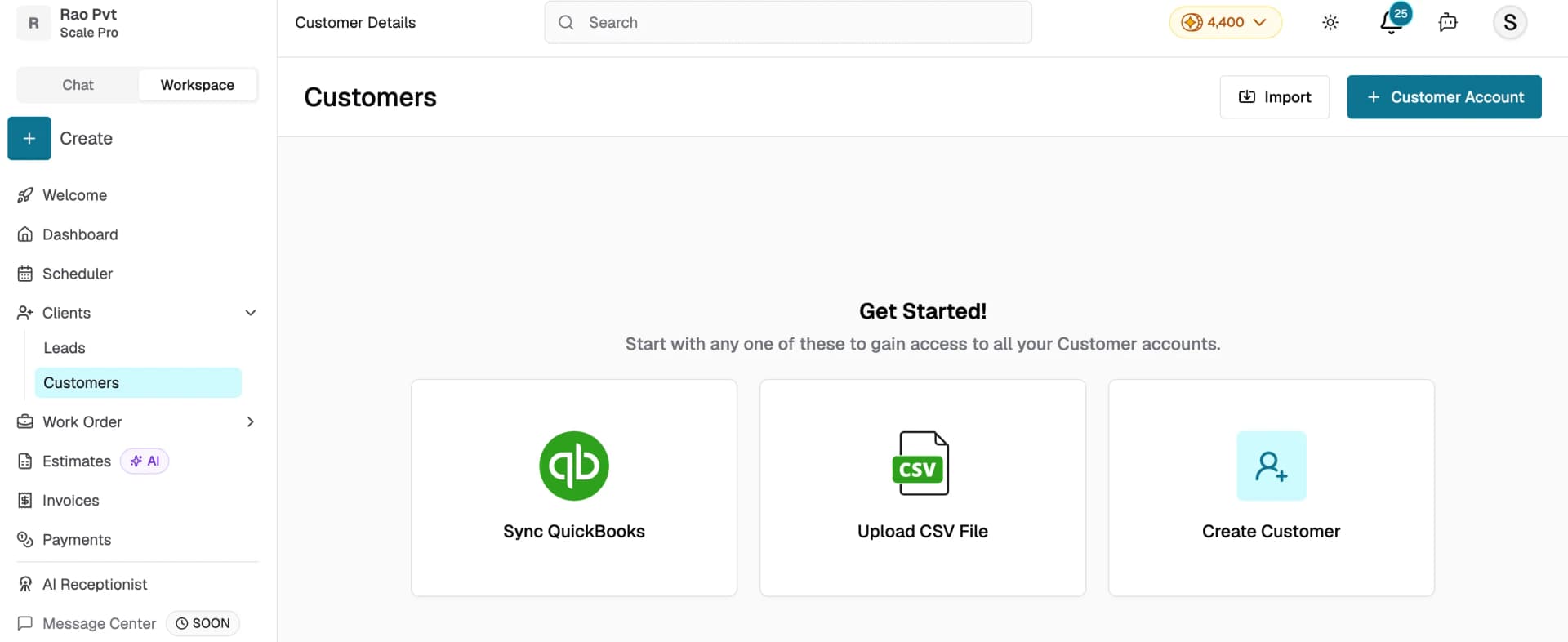
Task: Click the blue plus Create icon
Action: click(x=29, y=139)
